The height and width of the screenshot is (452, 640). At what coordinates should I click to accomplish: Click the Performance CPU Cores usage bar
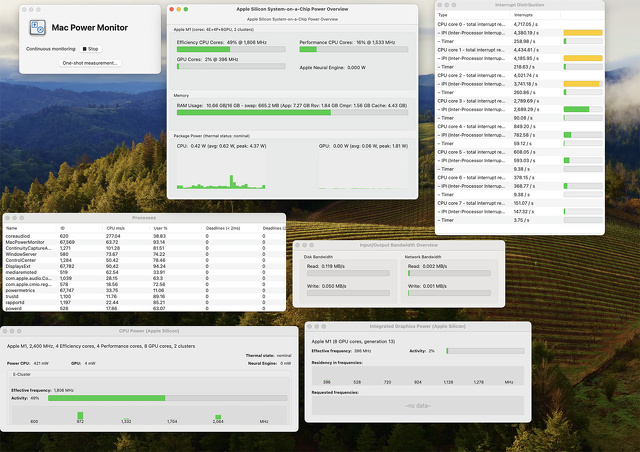(x=353, y=49)
